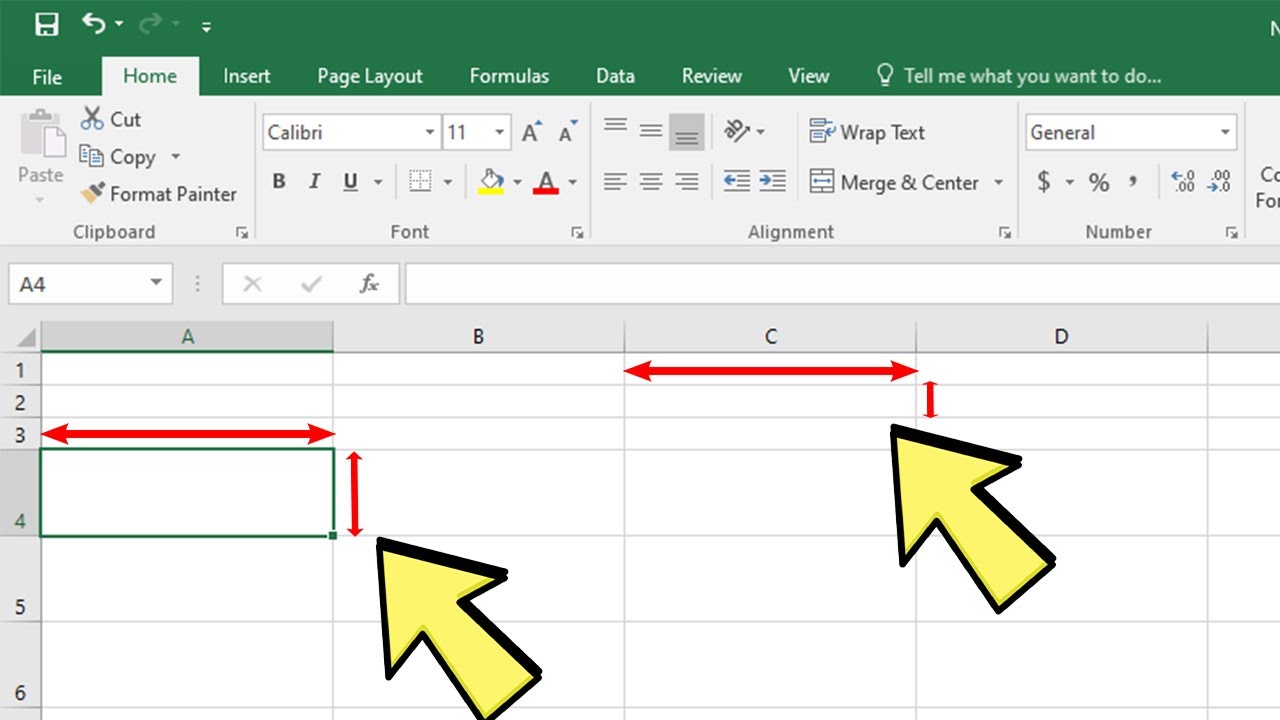Click the Tell me what you want to do box
The image size is (1280, 720).
click(1019, 76)
